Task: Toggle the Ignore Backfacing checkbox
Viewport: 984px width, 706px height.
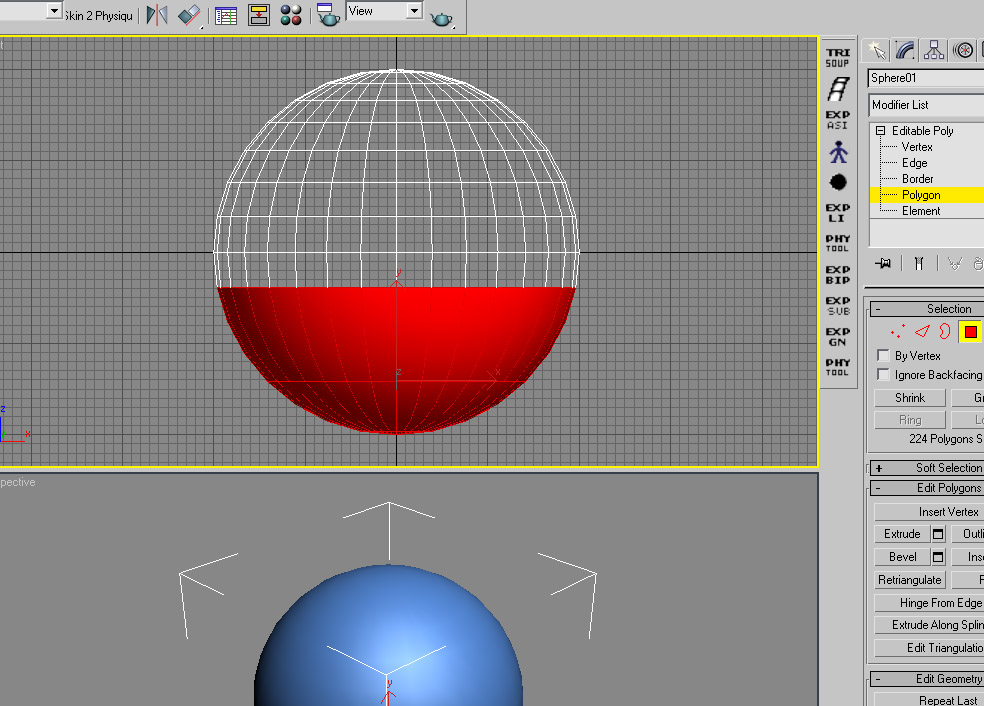Action: (883, 375)
